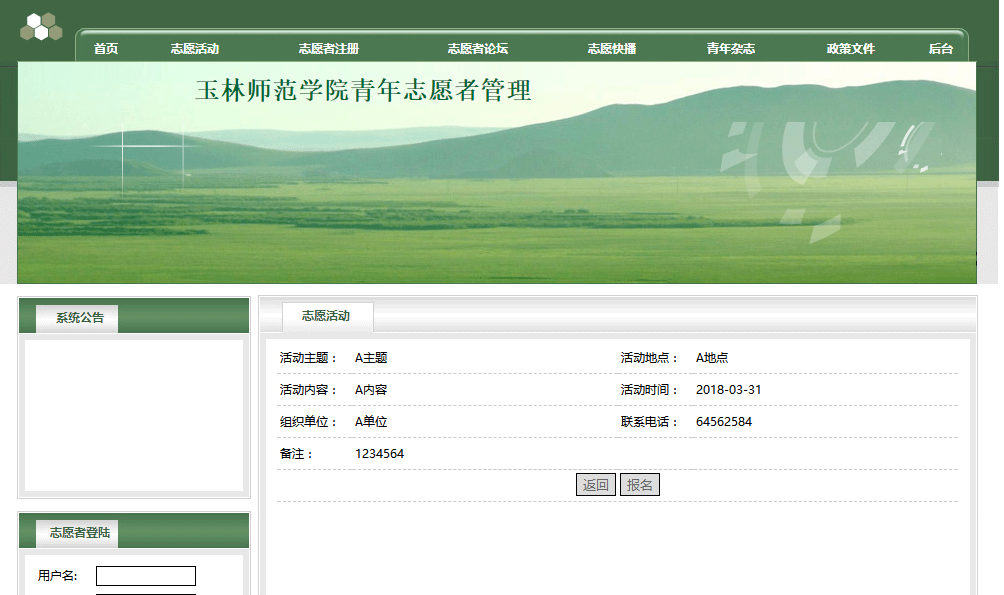The height and width of the screenshot is (595, 1004).
Task: Click the 玉林师范学院青年志愿者管理 banner title
Action: 363,91
